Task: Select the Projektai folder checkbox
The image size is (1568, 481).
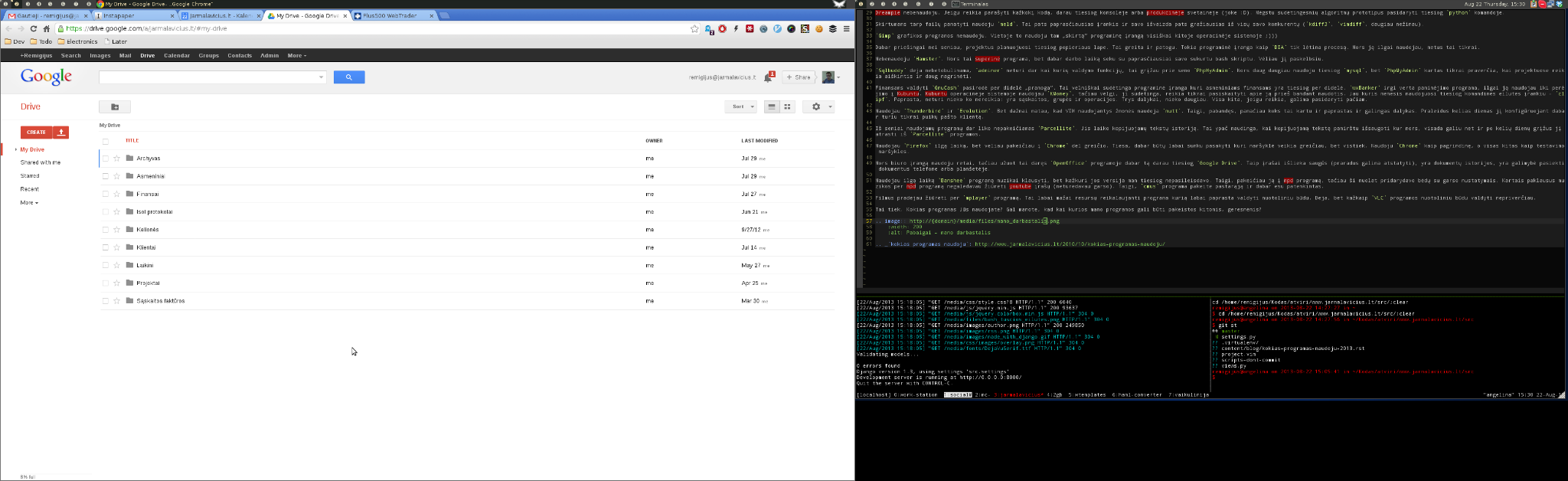Action: [106, 283]
